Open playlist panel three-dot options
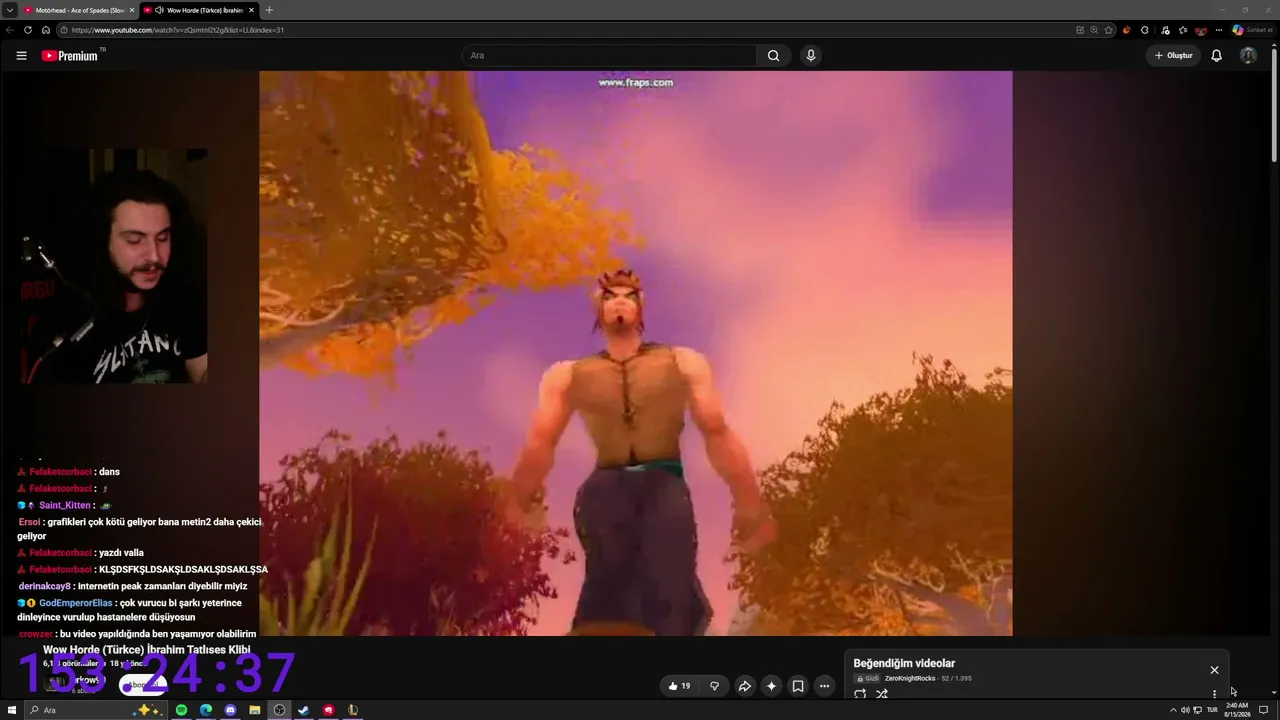 coord(1214,694)
